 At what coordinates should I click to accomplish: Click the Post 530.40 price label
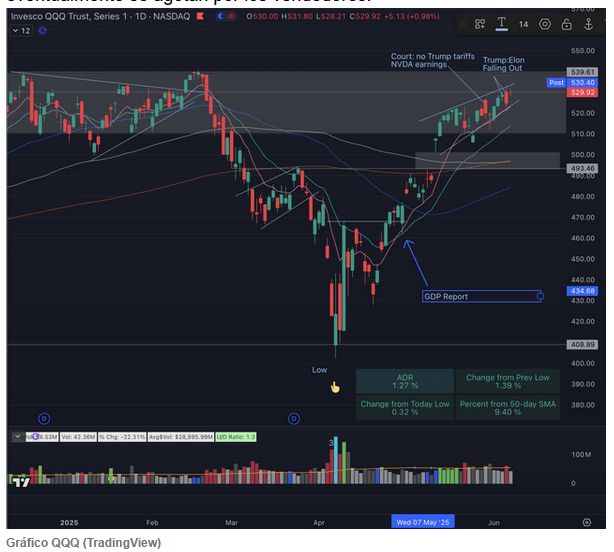coord(572,83)
